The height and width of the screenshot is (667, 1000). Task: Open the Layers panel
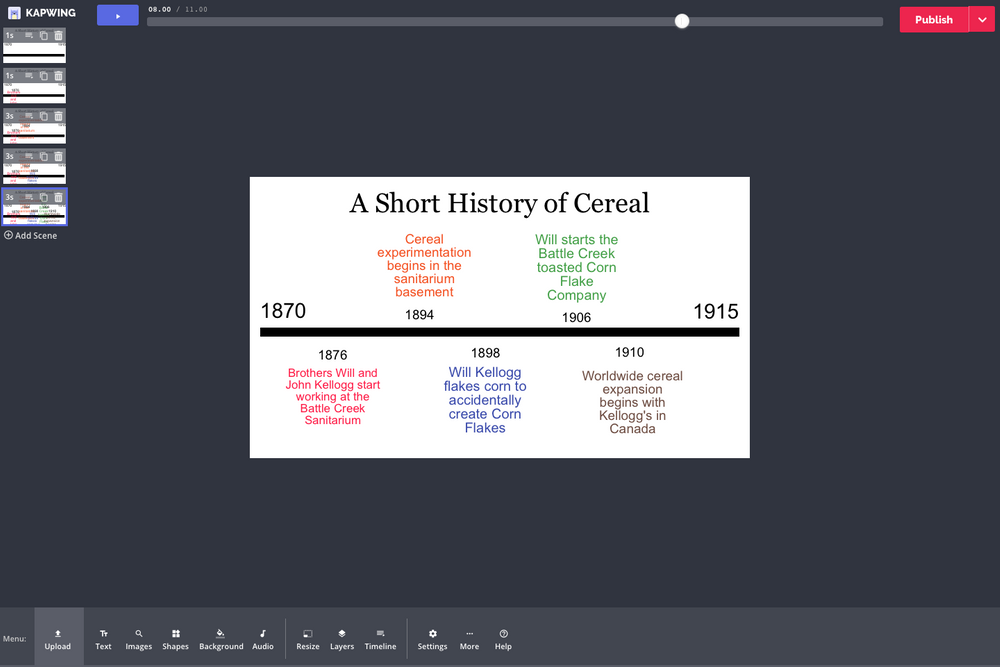pyautogui.click(x=342, y=637)
